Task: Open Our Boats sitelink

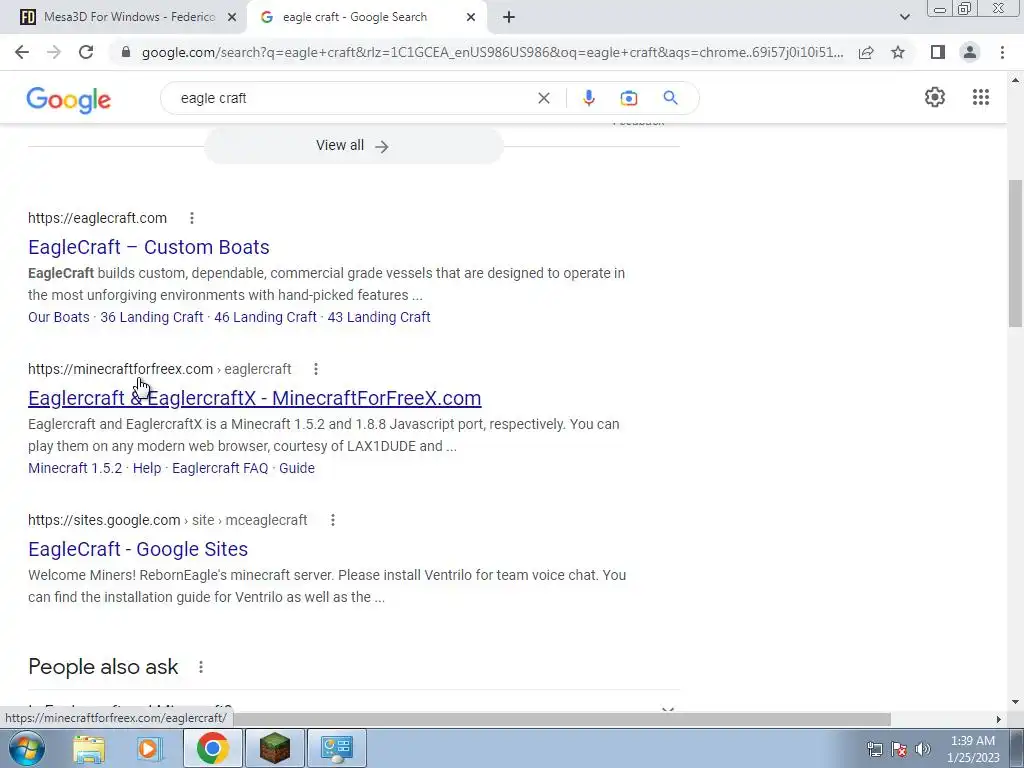Action: [59, 317]
